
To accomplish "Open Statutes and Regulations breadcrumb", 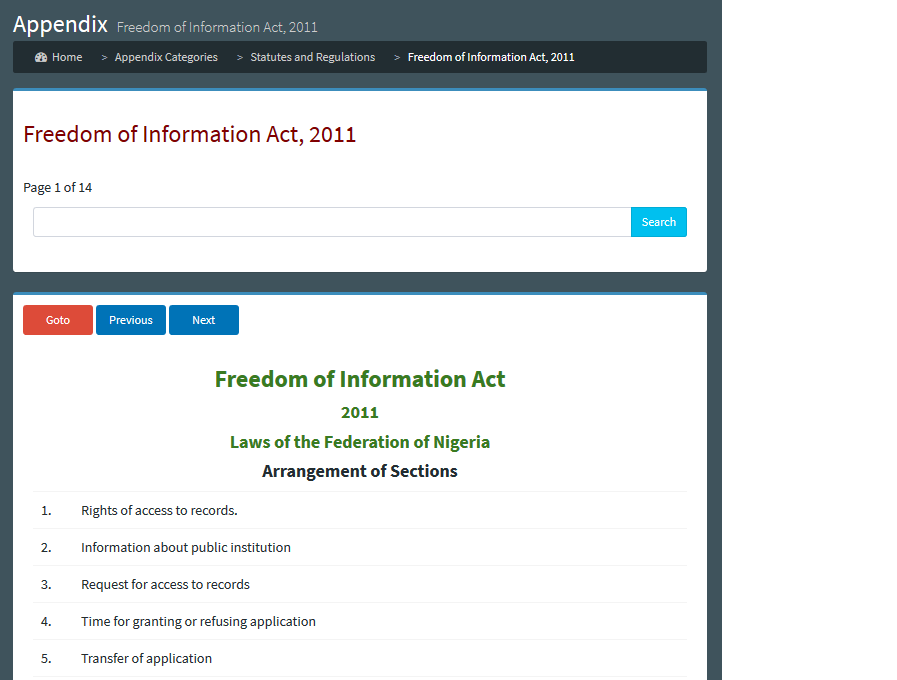I will [x=312, y=57].
